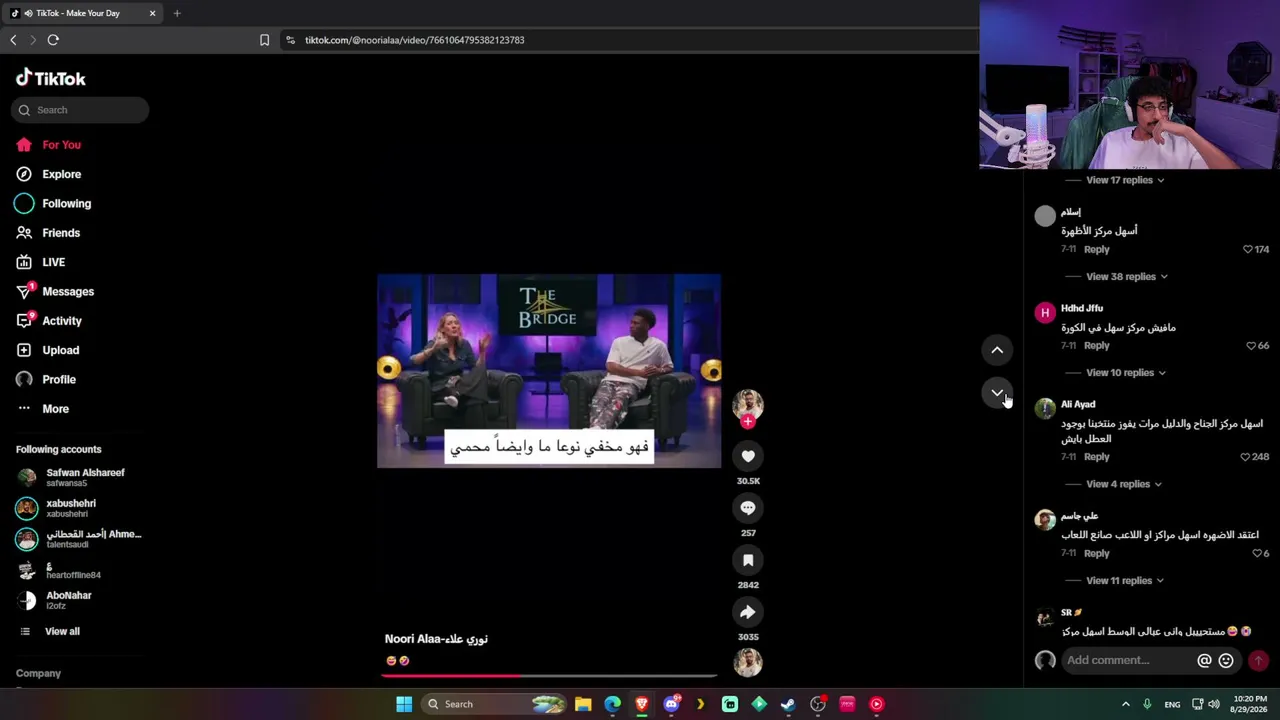Bookmark the video with the save icon

[748, 560]
